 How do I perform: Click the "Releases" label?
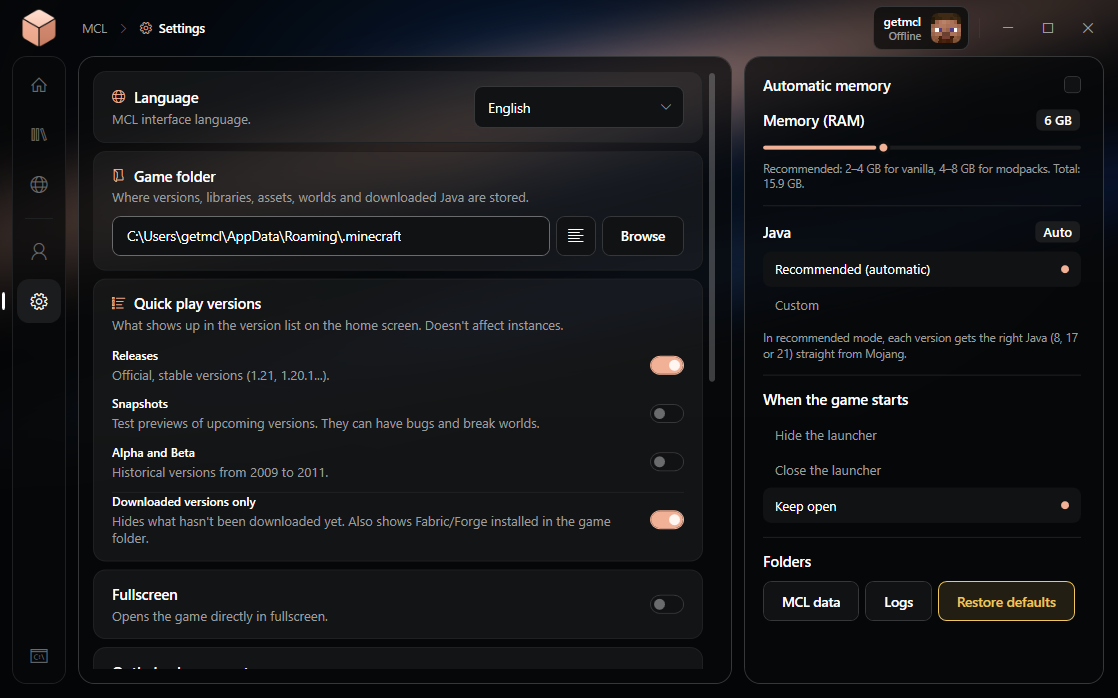(x=135, y=356)
